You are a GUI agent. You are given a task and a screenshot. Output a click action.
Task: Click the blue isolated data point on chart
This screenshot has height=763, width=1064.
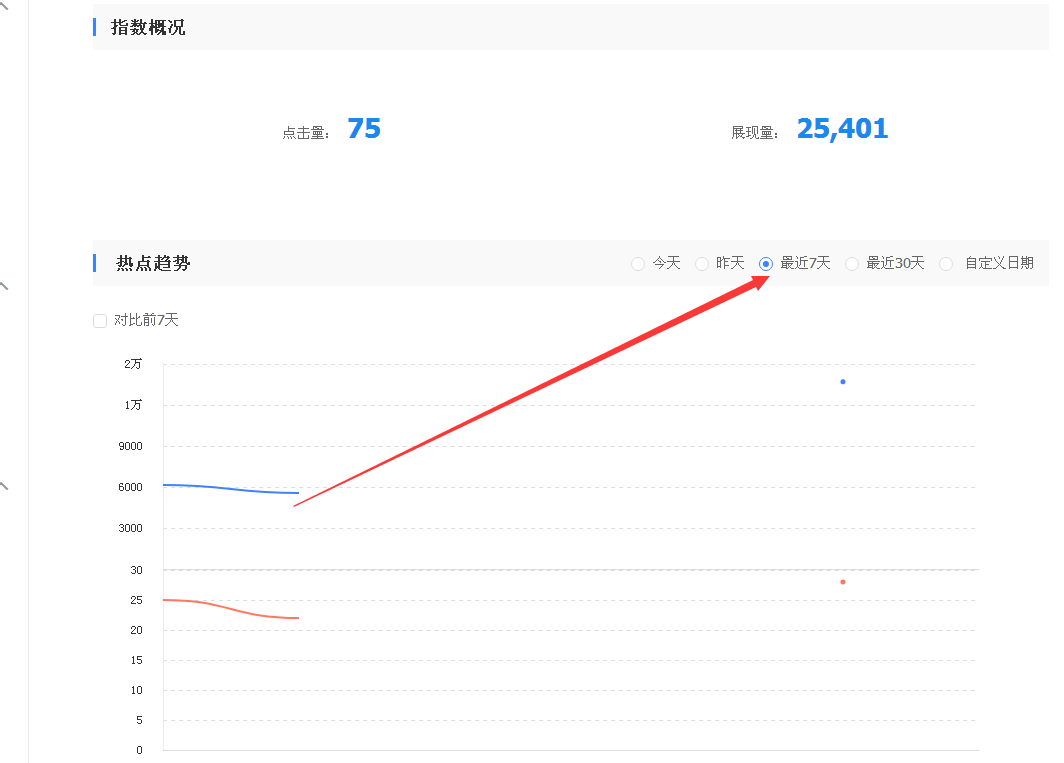[843, 382]
